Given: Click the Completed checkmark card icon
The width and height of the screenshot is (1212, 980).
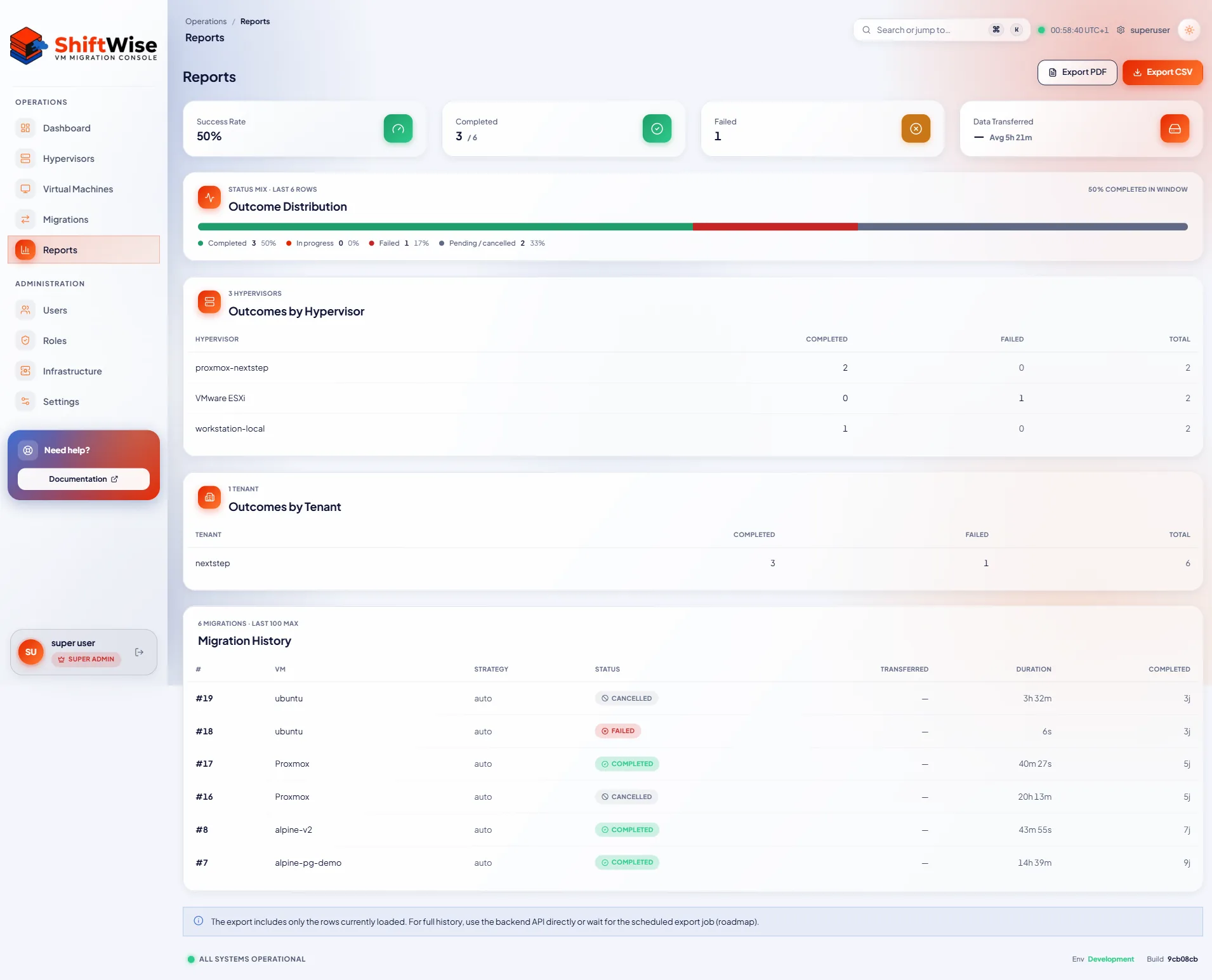Looking at the screenshot, I should pos(657,129).
